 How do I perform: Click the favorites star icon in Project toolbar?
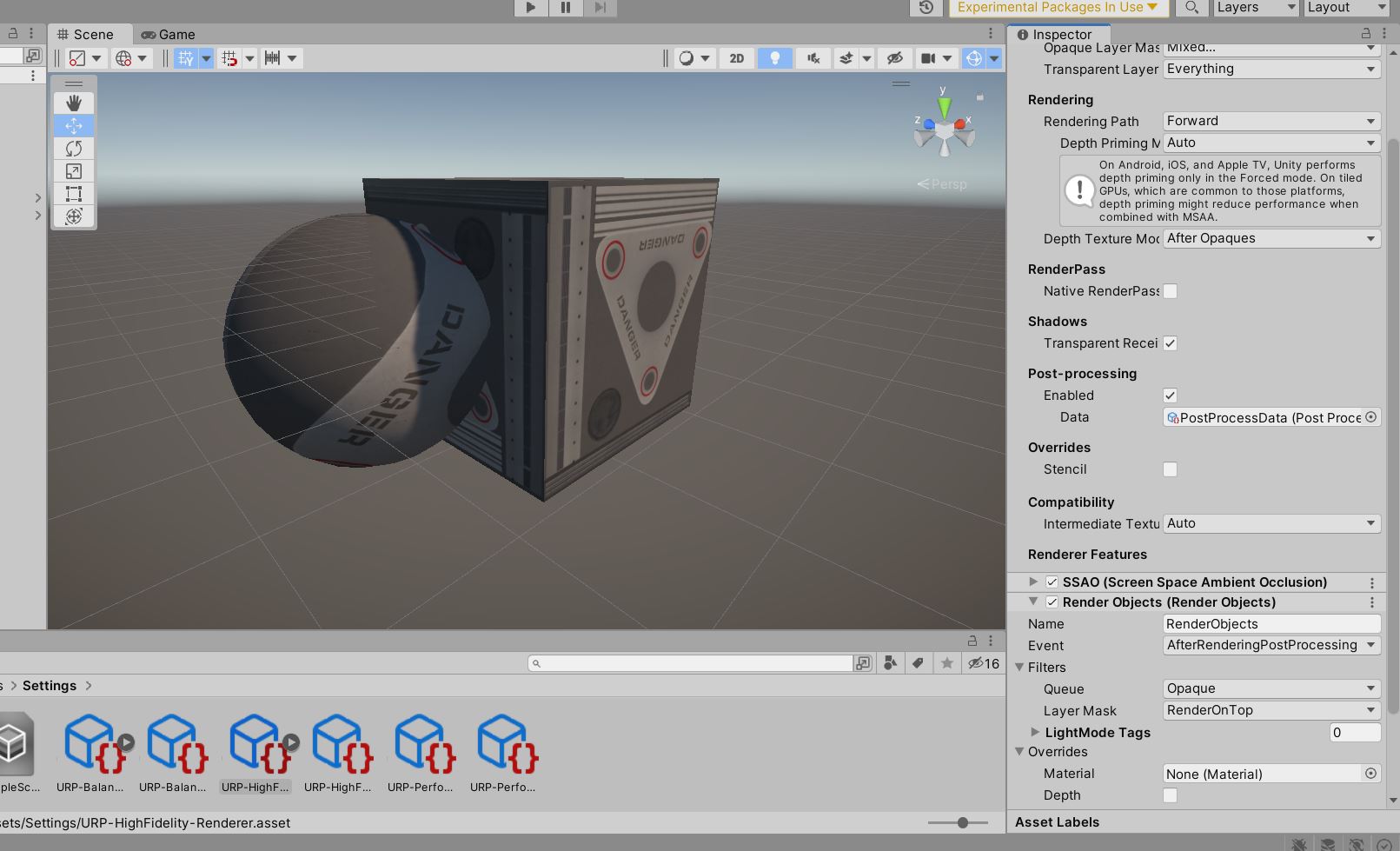tap(946, 662)
